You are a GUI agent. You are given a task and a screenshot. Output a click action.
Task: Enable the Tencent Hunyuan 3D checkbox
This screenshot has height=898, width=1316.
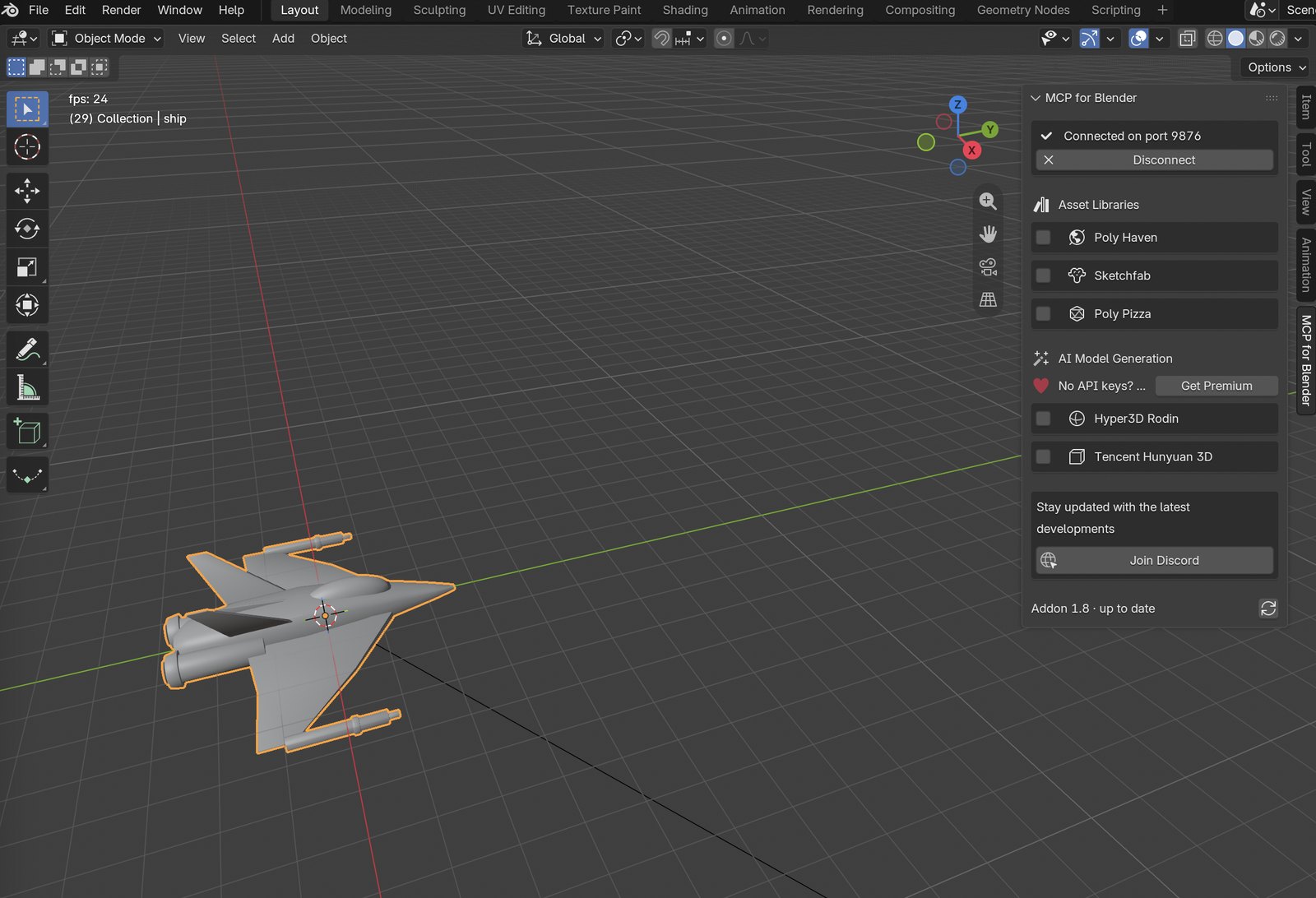point(1043,456)
